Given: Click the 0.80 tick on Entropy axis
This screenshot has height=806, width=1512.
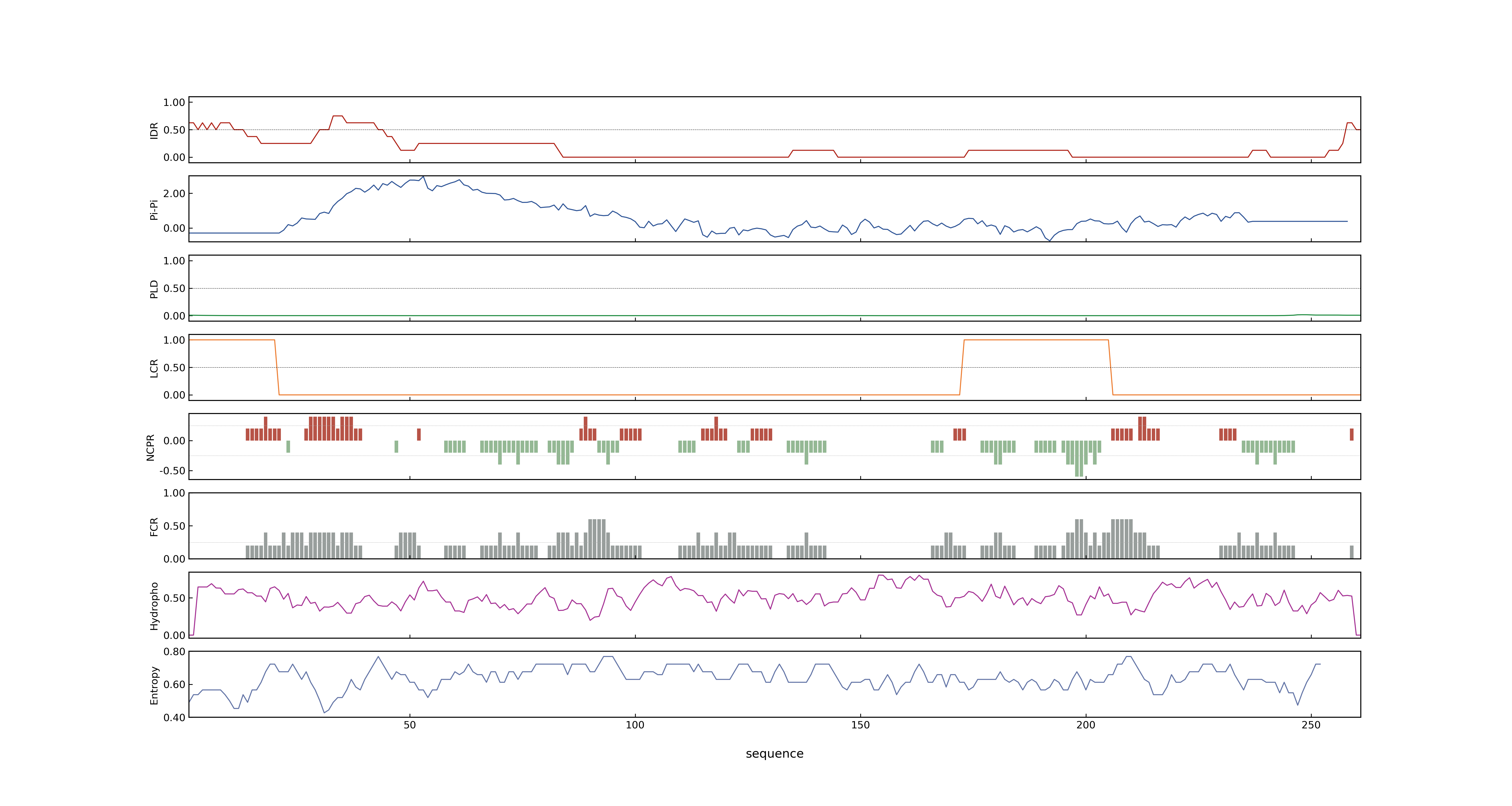Looking at the screenshot, I should (x=174, y=652).
